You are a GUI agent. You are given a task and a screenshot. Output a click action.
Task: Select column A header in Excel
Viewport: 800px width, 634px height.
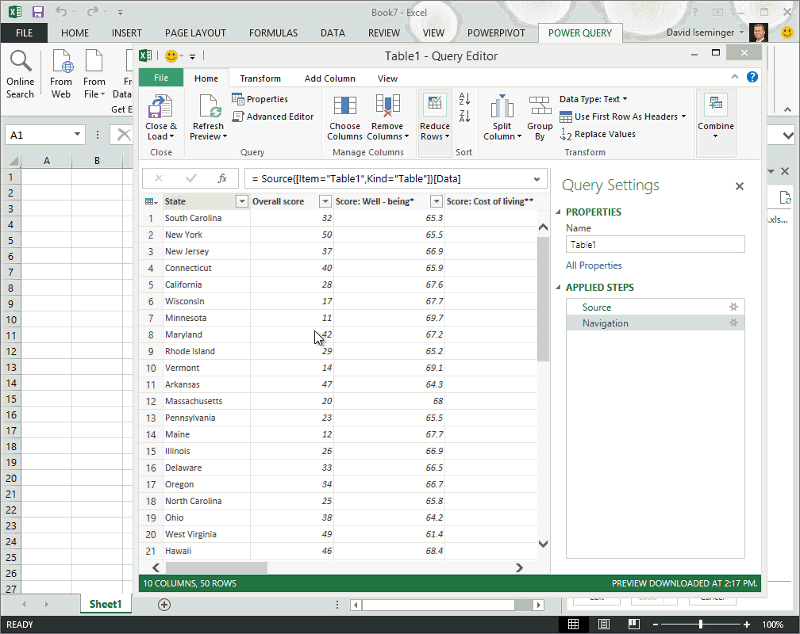[47, 161]
